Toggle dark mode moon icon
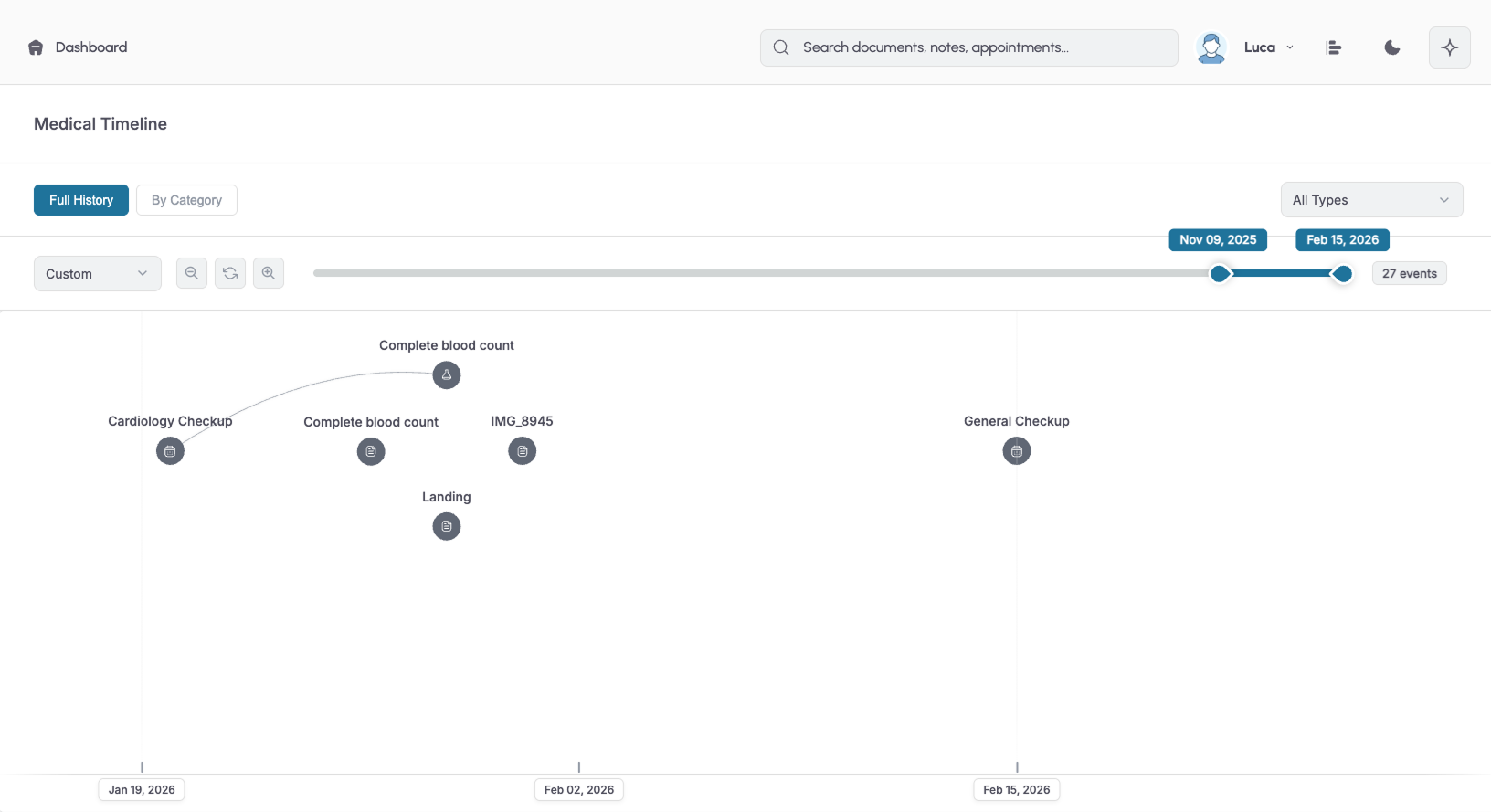1491x812 pixels. coord(1392,47)
